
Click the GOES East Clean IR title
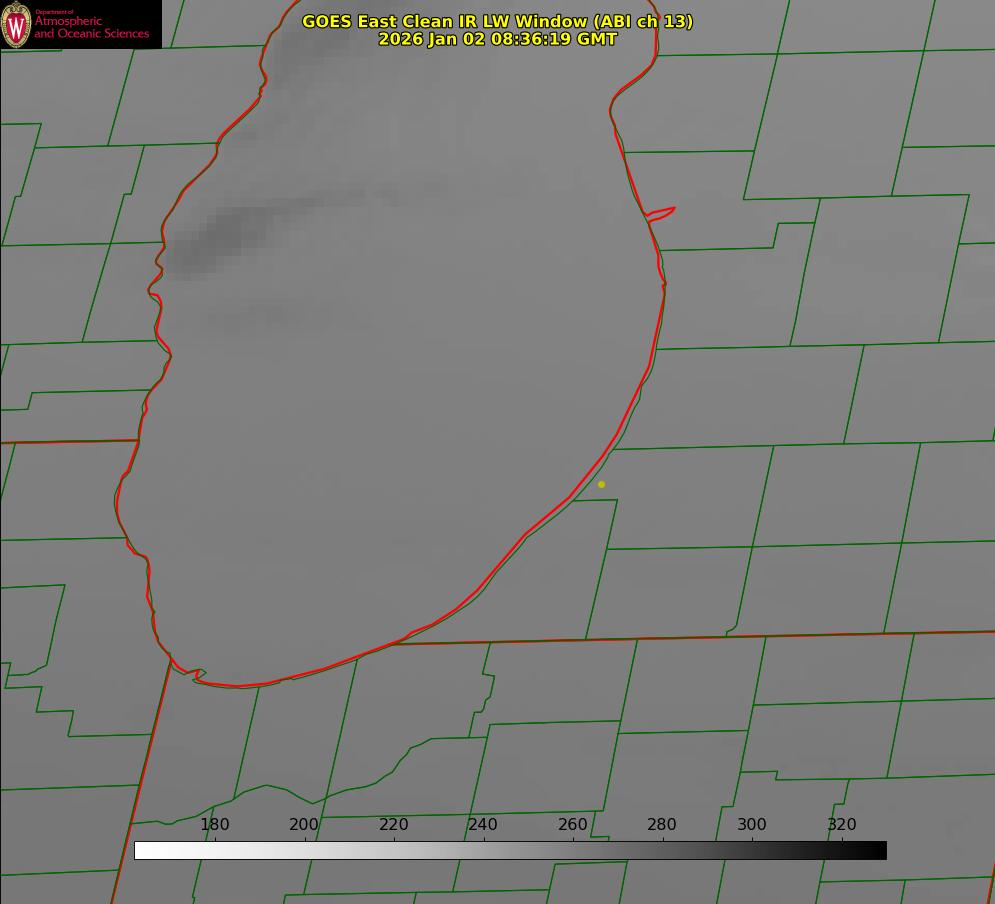click(x=498, y=21)
